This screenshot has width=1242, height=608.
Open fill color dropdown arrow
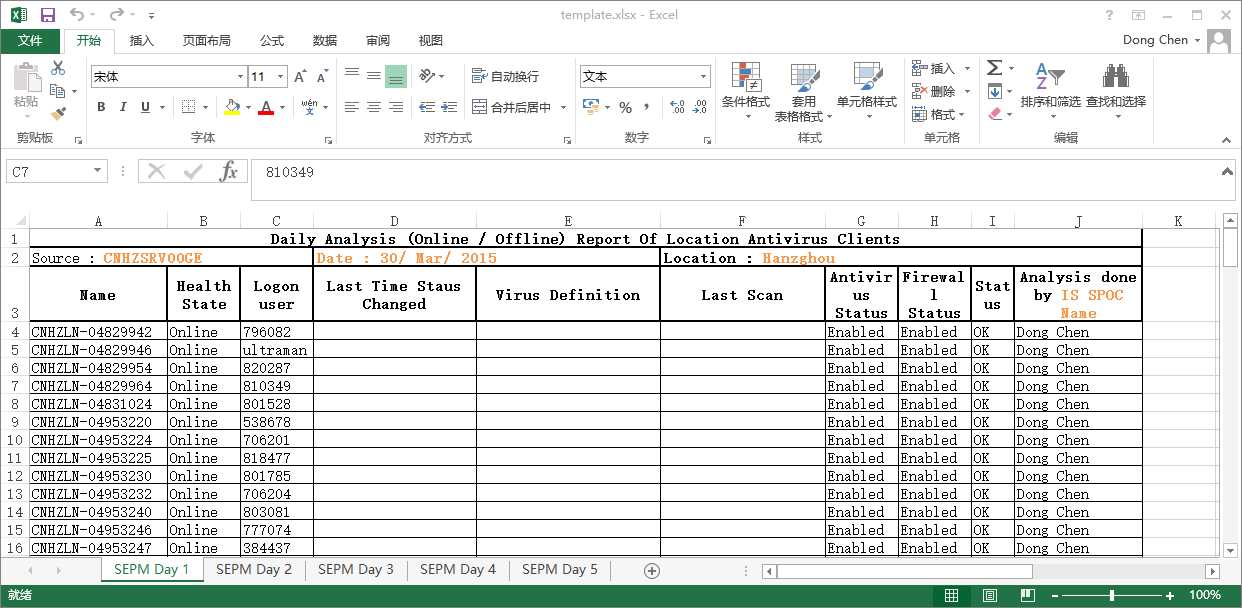click(x=247, y=107)
